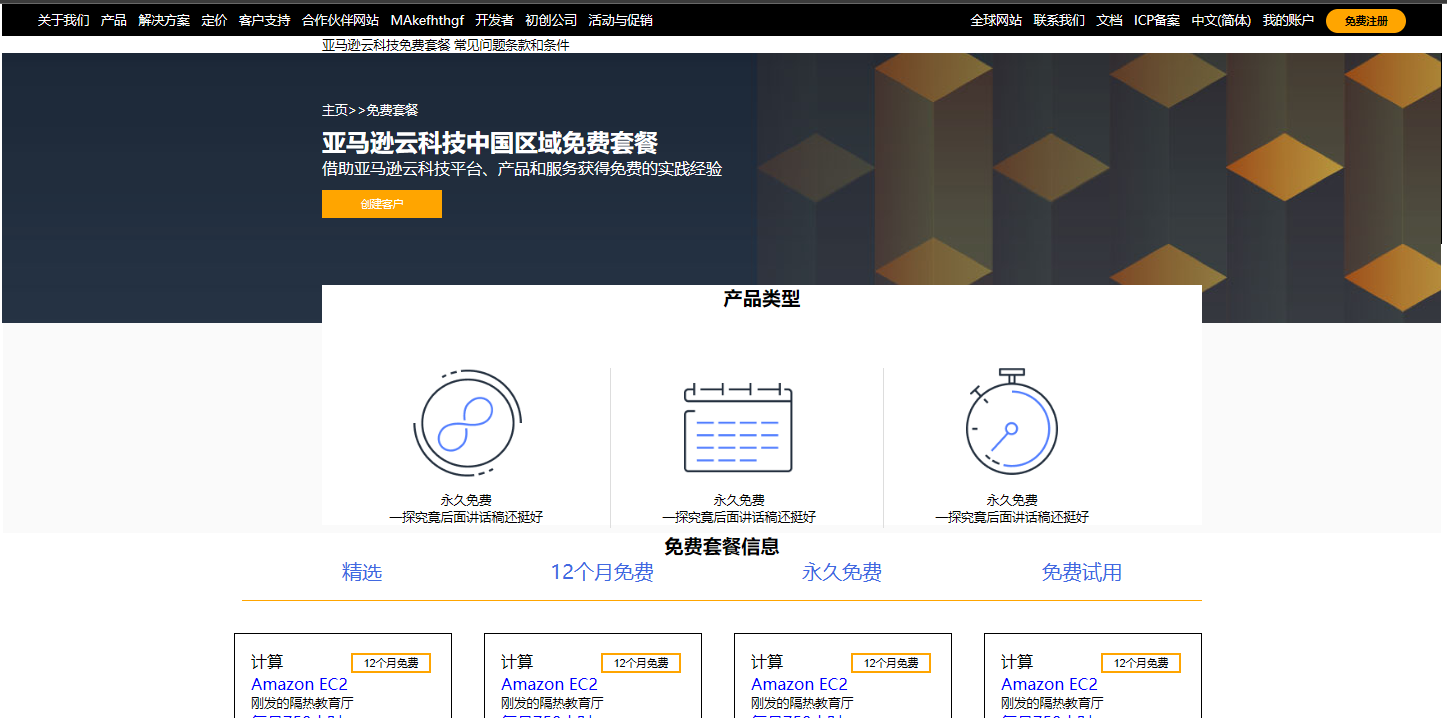The image size is (1447, 718).
Task: Click the 产品类型 heading
Action: 762,298
